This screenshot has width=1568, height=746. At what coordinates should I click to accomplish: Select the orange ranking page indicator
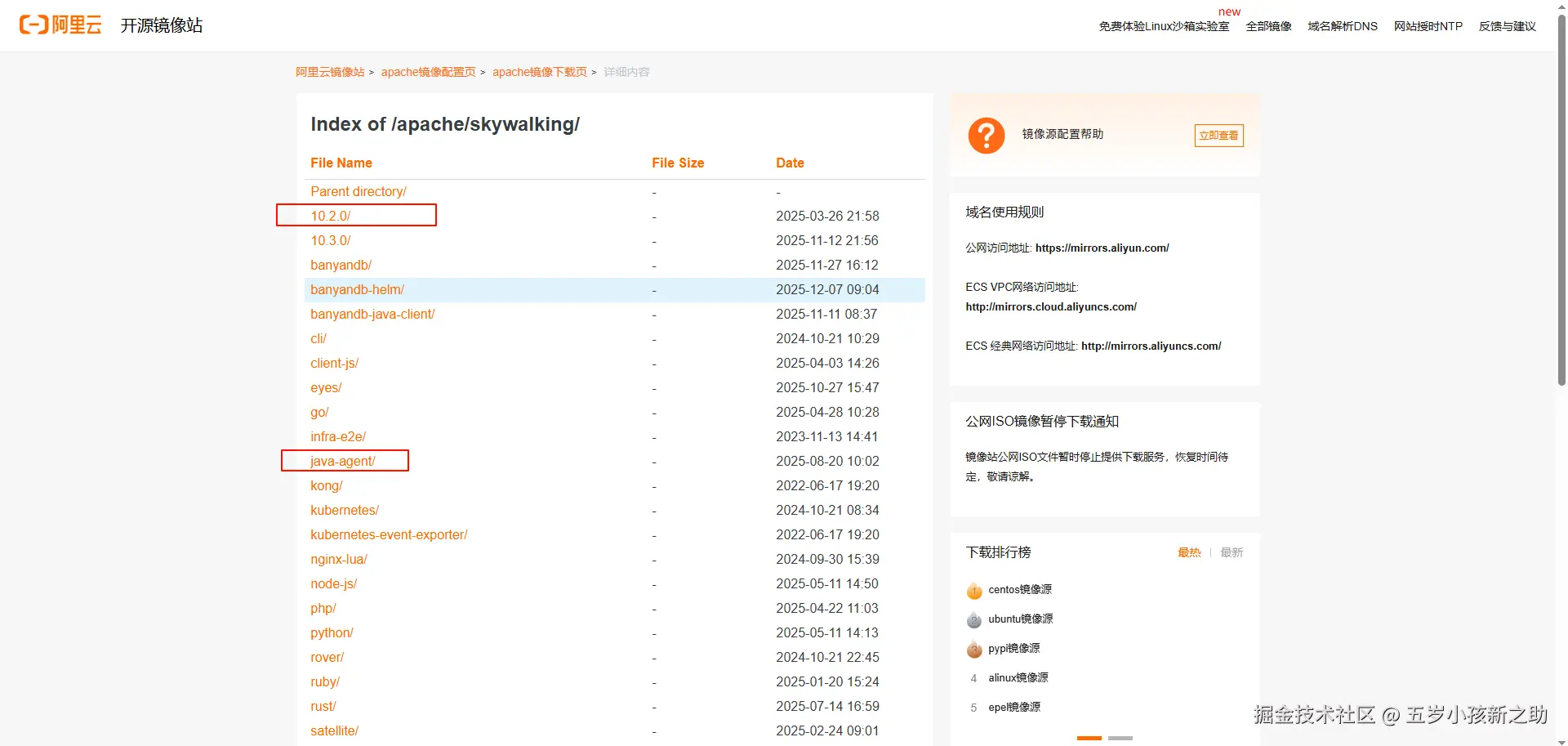click(x=1089, y=738)
